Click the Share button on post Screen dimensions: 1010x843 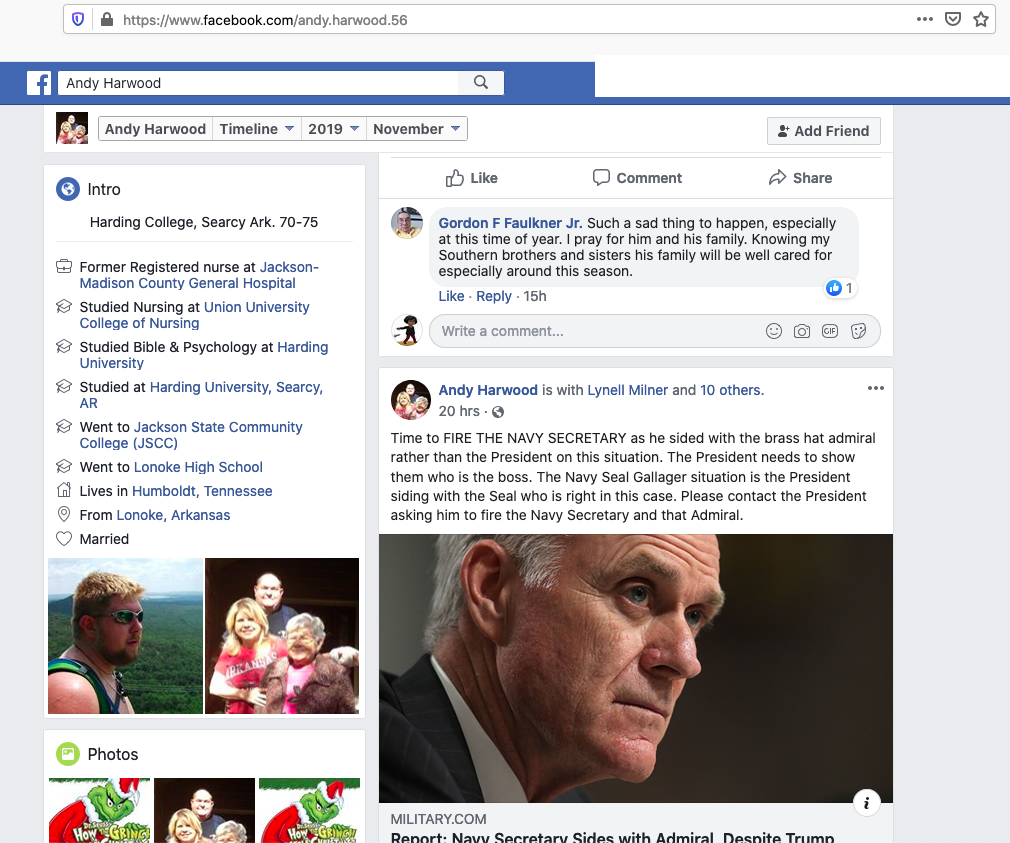(x=800, y=178)
